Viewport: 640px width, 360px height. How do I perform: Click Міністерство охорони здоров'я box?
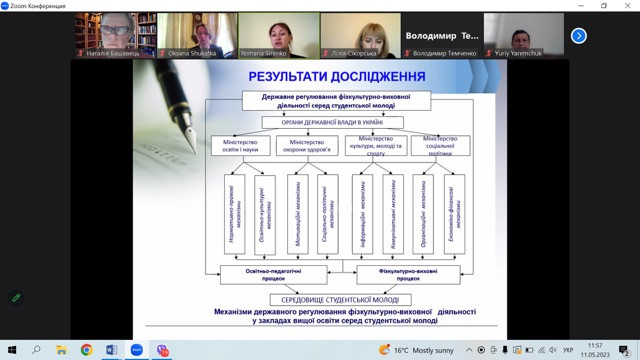click(x=307, y=146)
